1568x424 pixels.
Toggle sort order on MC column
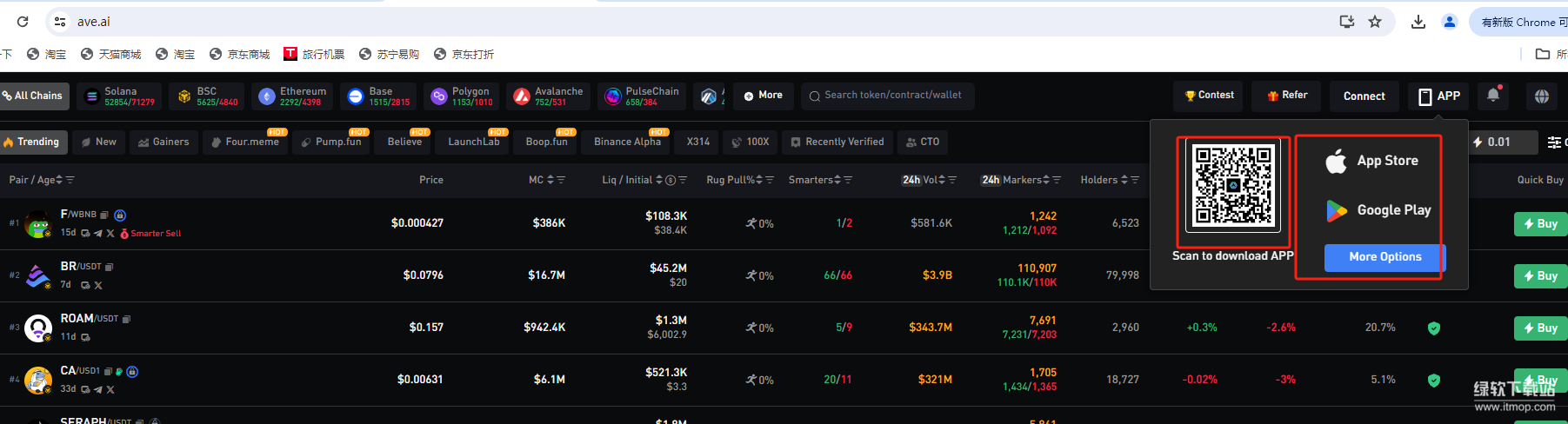pyautogui.click(x=550, y=180)
